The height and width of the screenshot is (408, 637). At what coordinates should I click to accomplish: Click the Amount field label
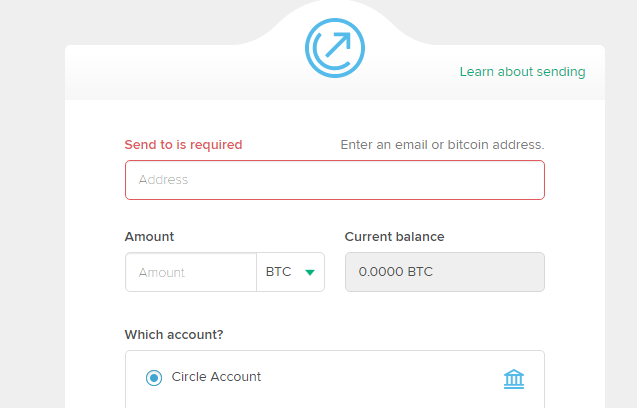tap(149, 237)
